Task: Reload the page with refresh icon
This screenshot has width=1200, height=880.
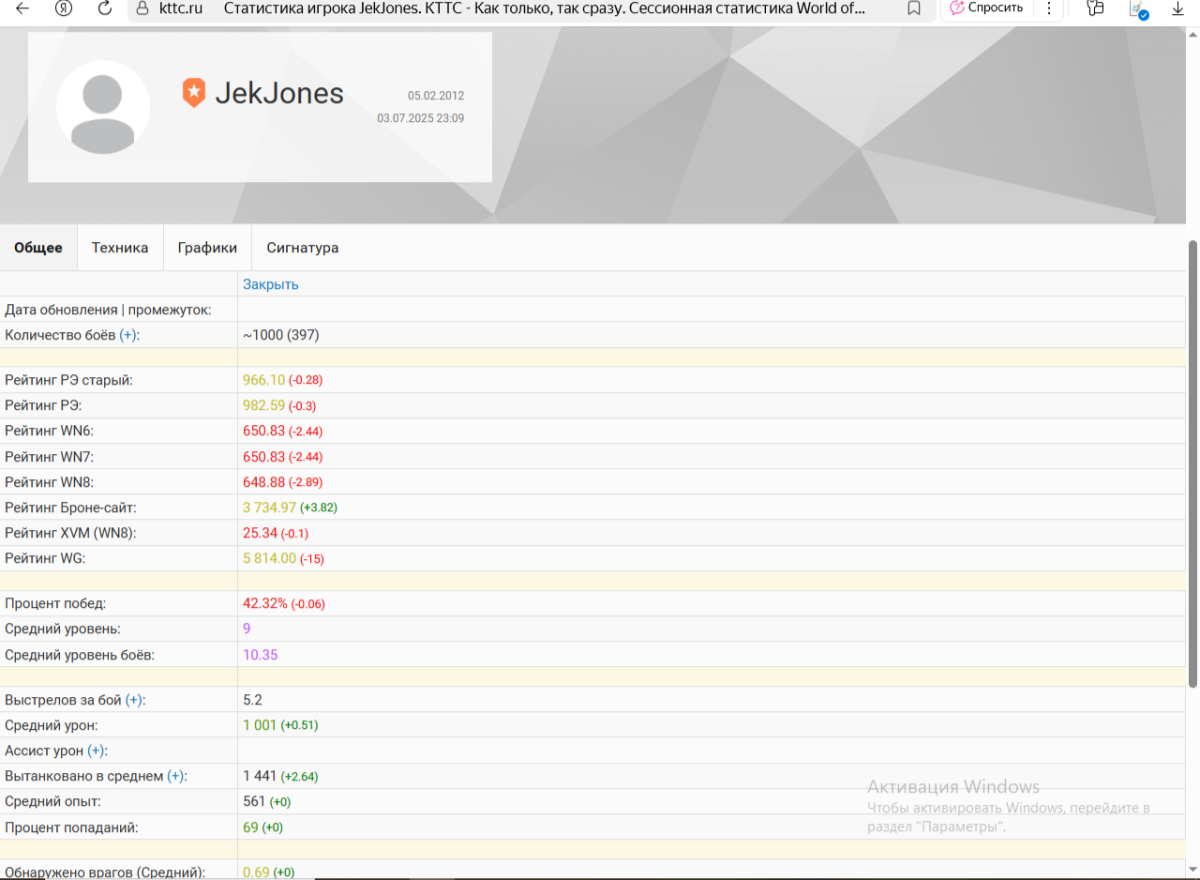Action: (105, 8)
